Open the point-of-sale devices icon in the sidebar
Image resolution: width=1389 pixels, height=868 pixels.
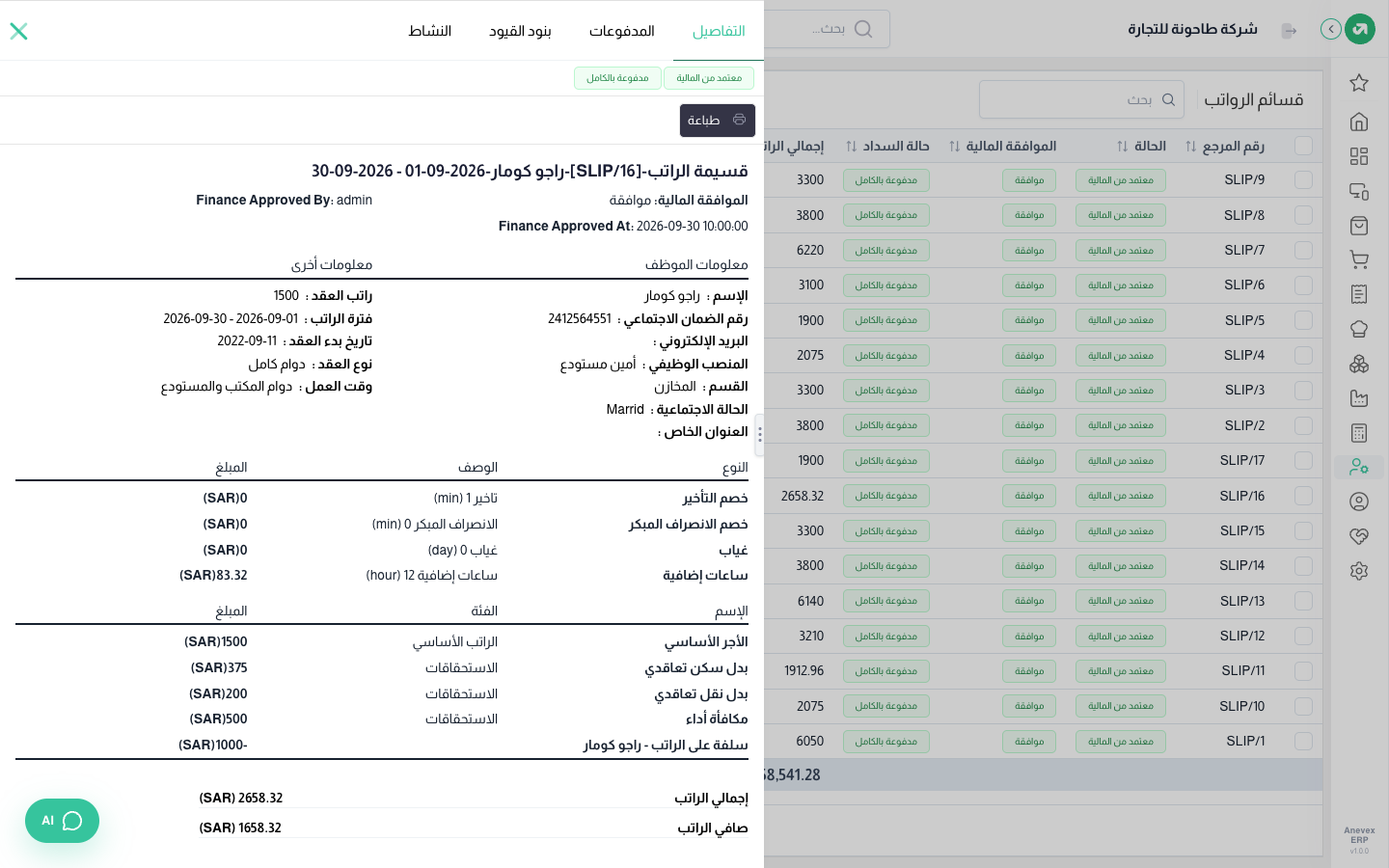[1359, 191]
